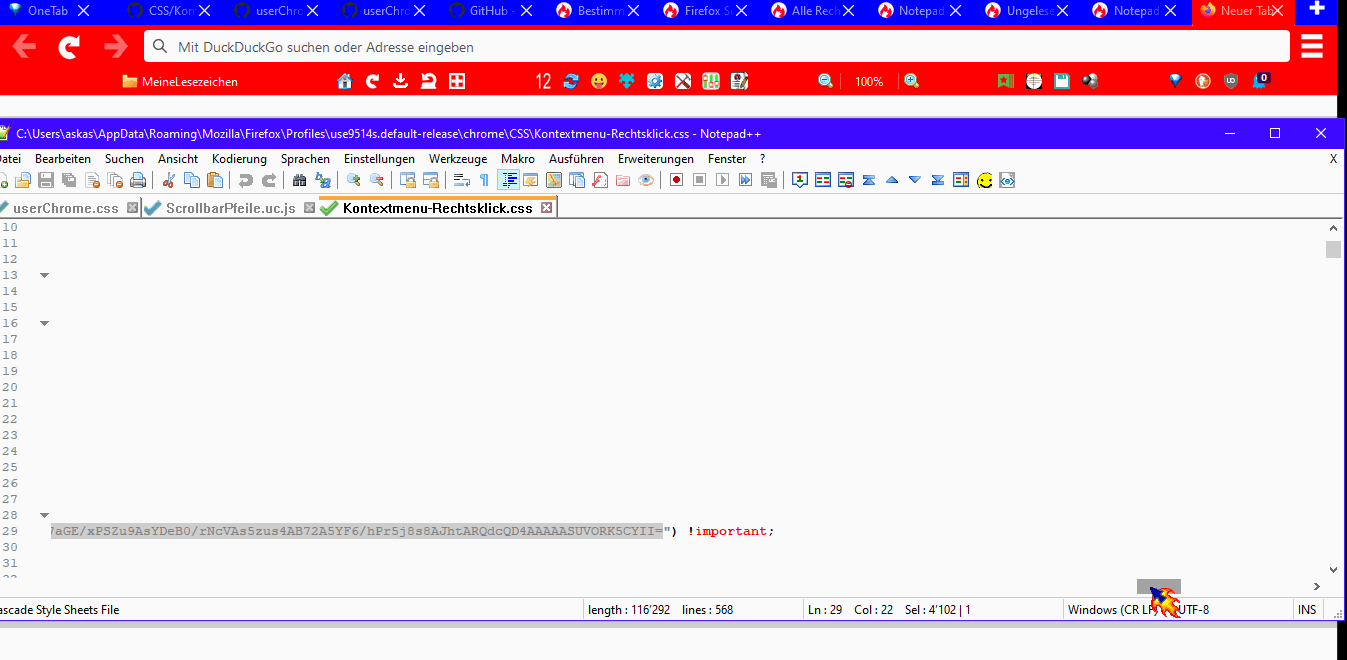Collapse the fold marker at line 13
This screenshot has width=1347, height=660.
point(44,275)
